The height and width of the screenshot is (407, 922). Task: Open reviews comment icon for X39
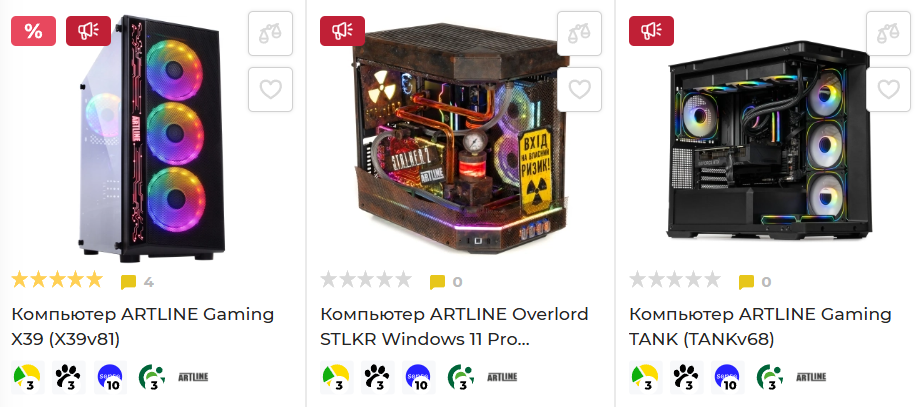[128, 282]
